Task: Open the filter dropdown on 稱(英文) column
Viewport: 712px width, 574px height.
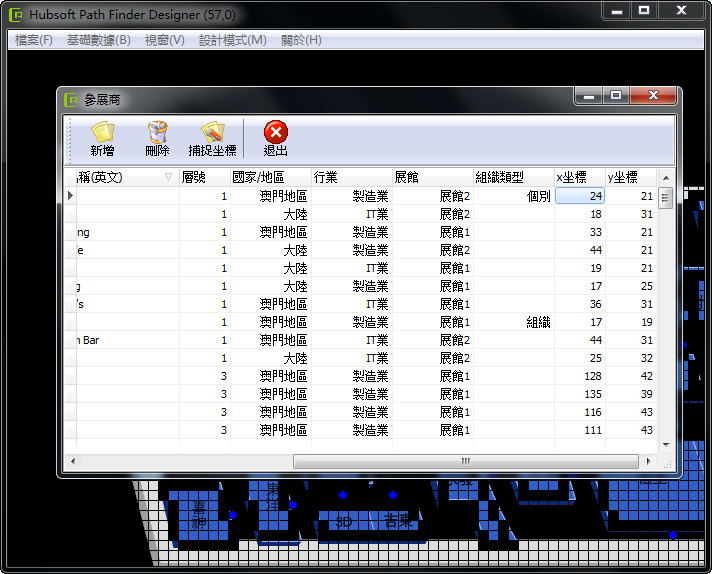Action: 168,177
